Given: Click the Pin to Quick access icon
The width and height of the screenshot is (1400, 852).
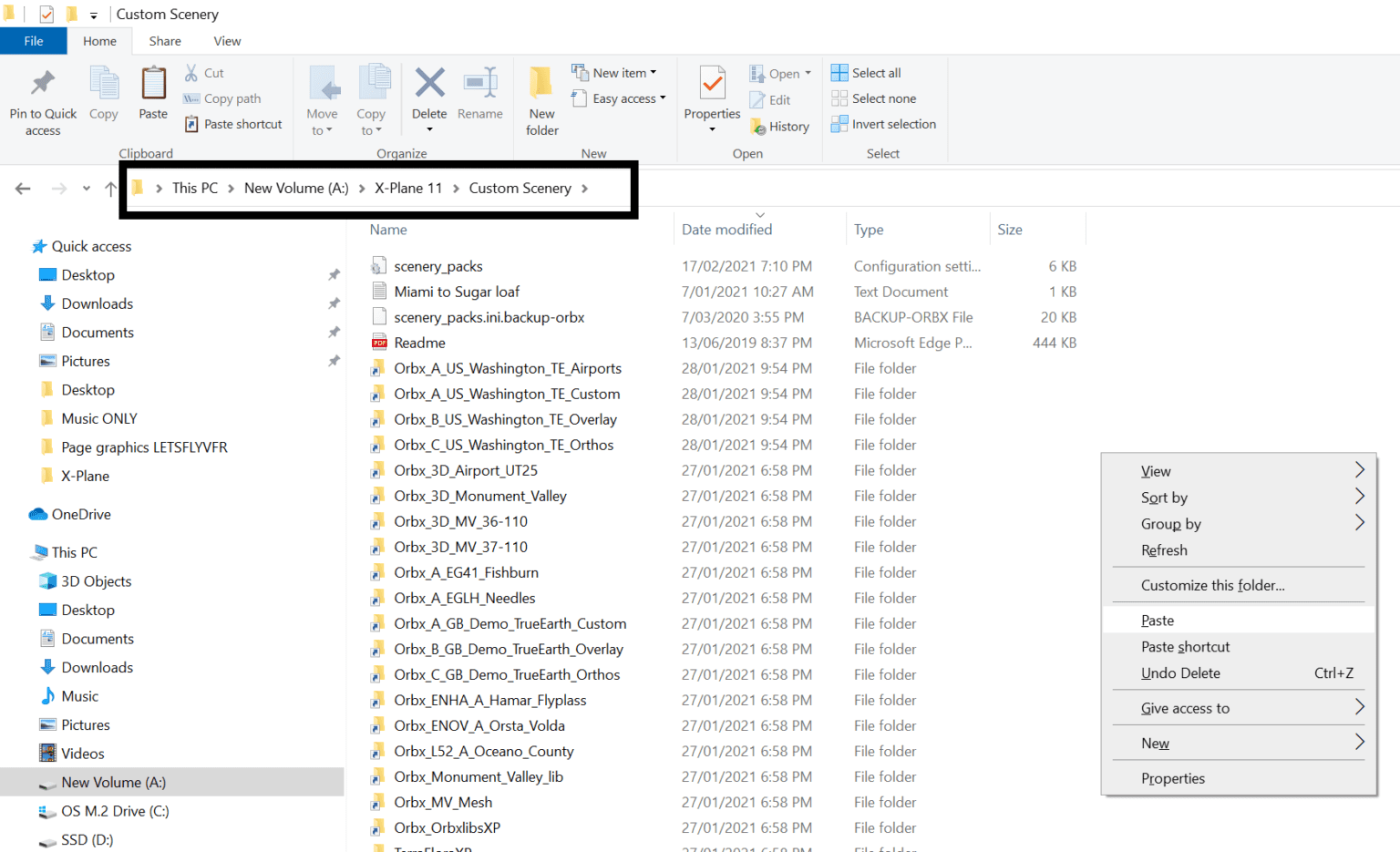Looking at the screenshot, I should click(x=42, y=85).
